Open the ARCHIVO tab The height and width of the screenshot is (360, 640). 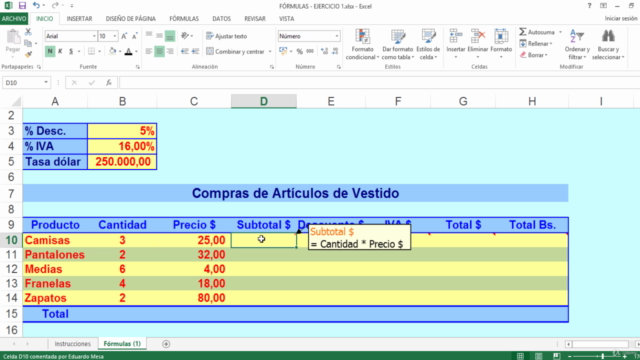tap(14, 19)
